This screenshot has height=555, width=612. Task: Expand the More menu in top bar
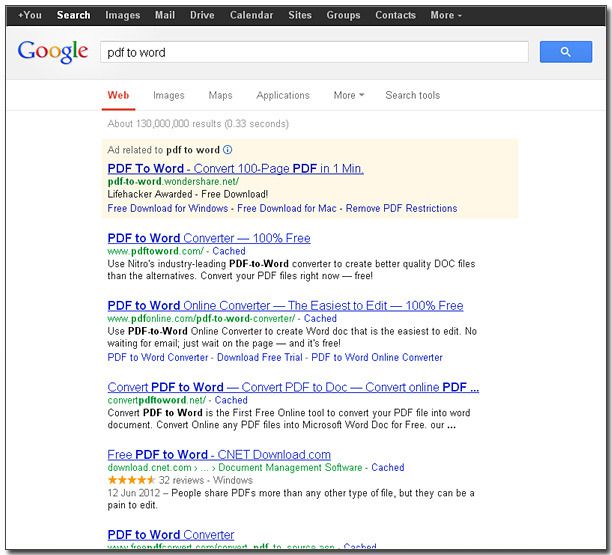tap(446, 15)
